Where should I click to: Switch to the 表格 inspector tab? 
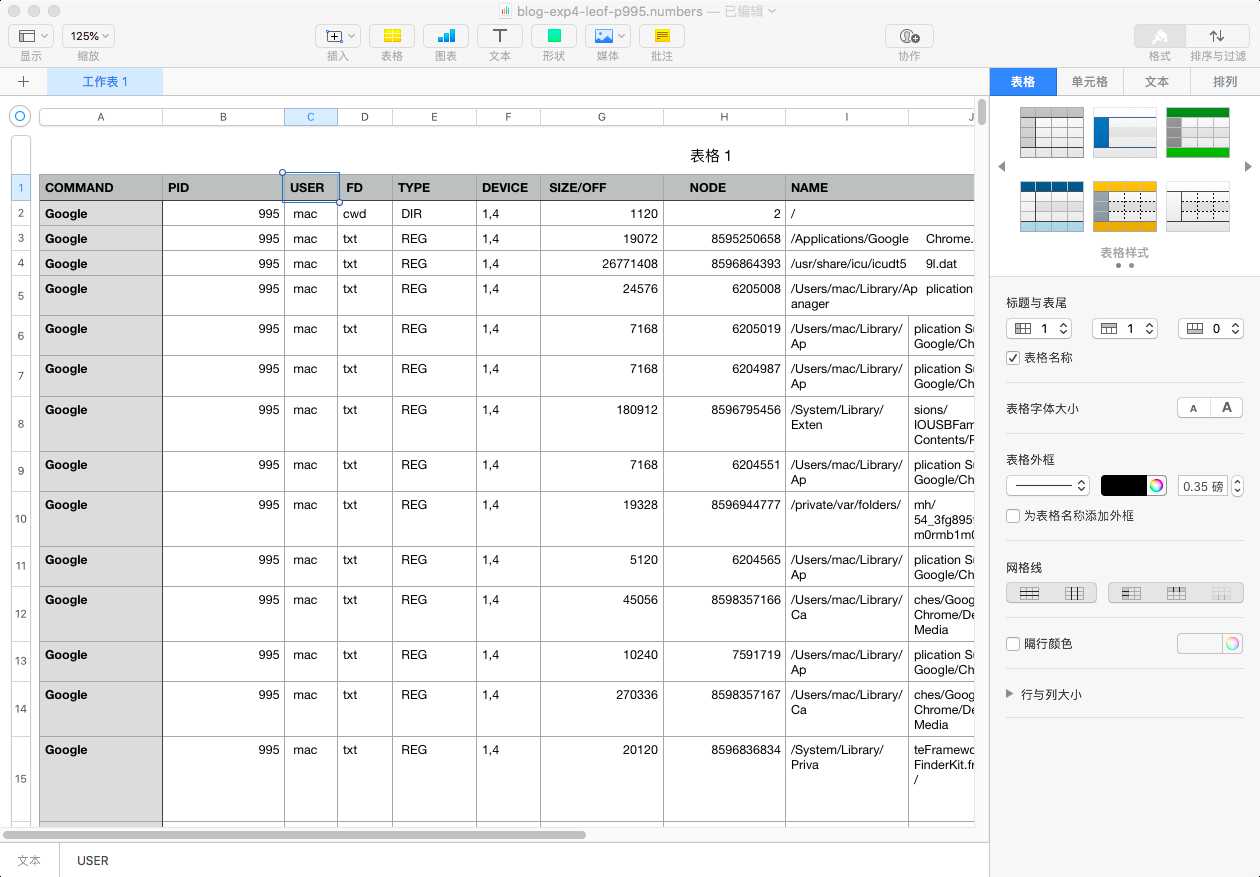1023,82
